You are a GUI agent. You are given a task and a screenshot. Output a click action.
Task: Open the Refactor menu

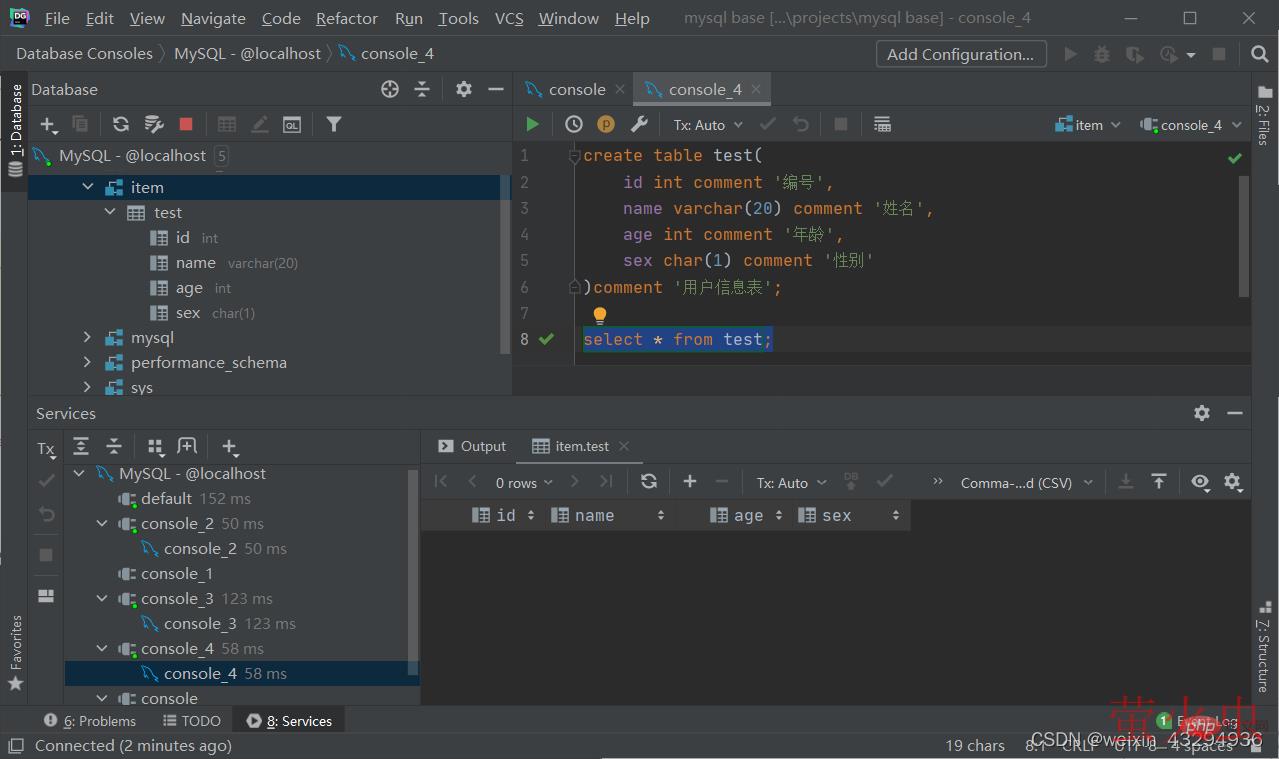(x=346, y=18)
